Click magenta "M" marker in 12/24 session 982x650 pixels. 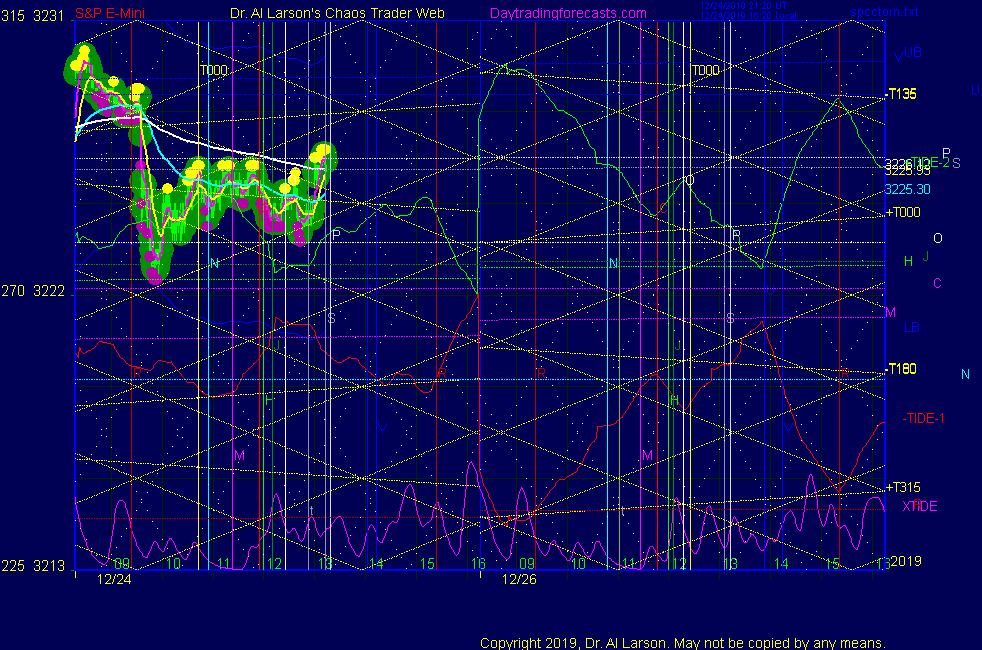pos(239,456)
